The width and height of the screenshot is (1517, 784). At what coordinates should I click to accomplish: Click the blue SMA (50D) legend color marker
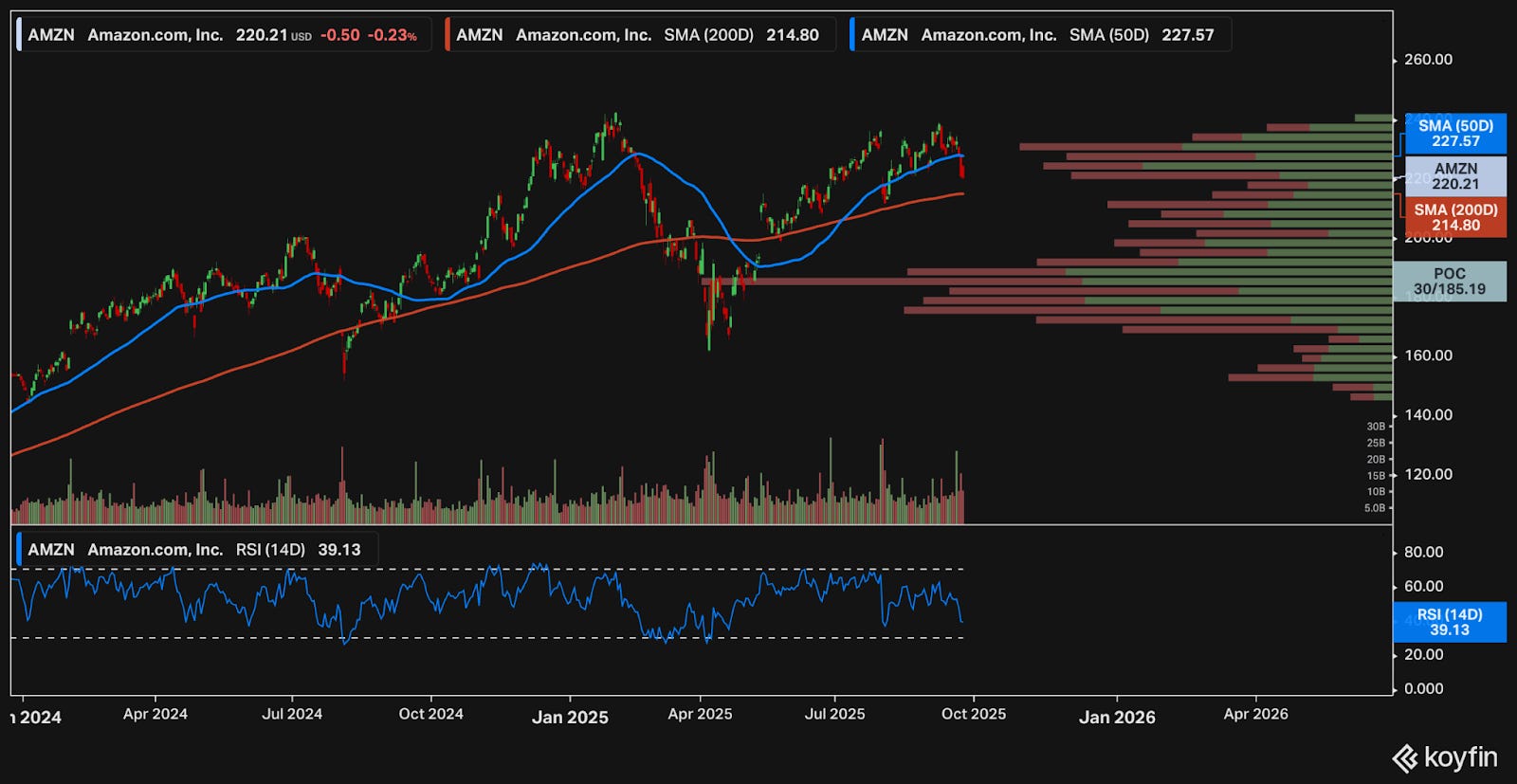[852, 35]
